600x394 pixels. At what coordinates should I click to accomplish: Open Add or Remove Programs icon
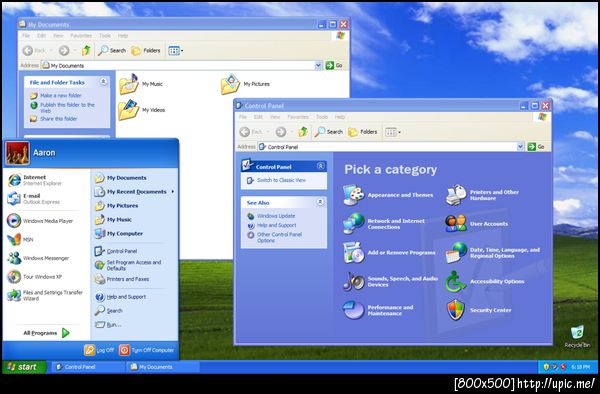click(353, 252)
